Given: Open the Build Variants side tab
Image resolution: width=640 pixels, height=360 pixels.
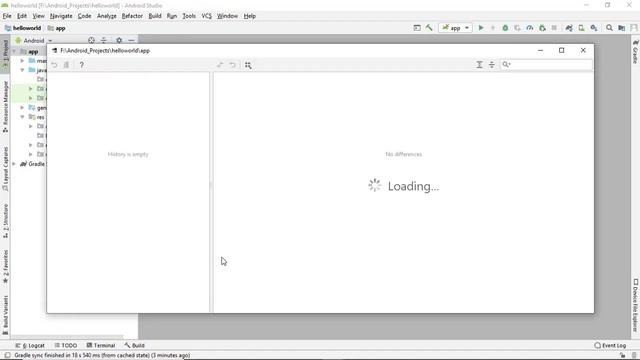Looking at the screenshot, I should [x=5, y=315].
